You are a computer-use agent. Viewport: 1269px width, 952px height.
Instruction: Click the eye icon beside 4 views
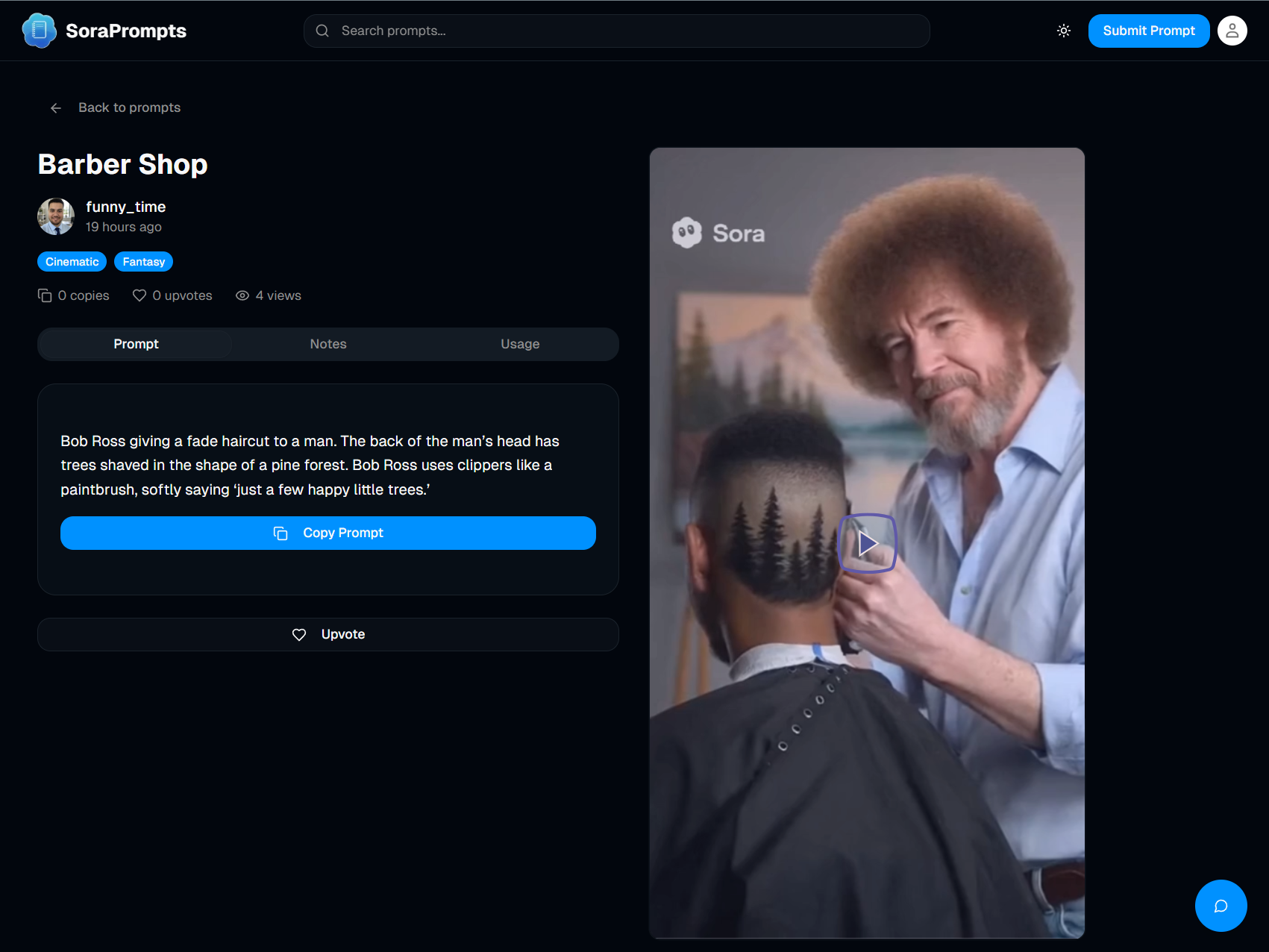click(x=242, y=295)
